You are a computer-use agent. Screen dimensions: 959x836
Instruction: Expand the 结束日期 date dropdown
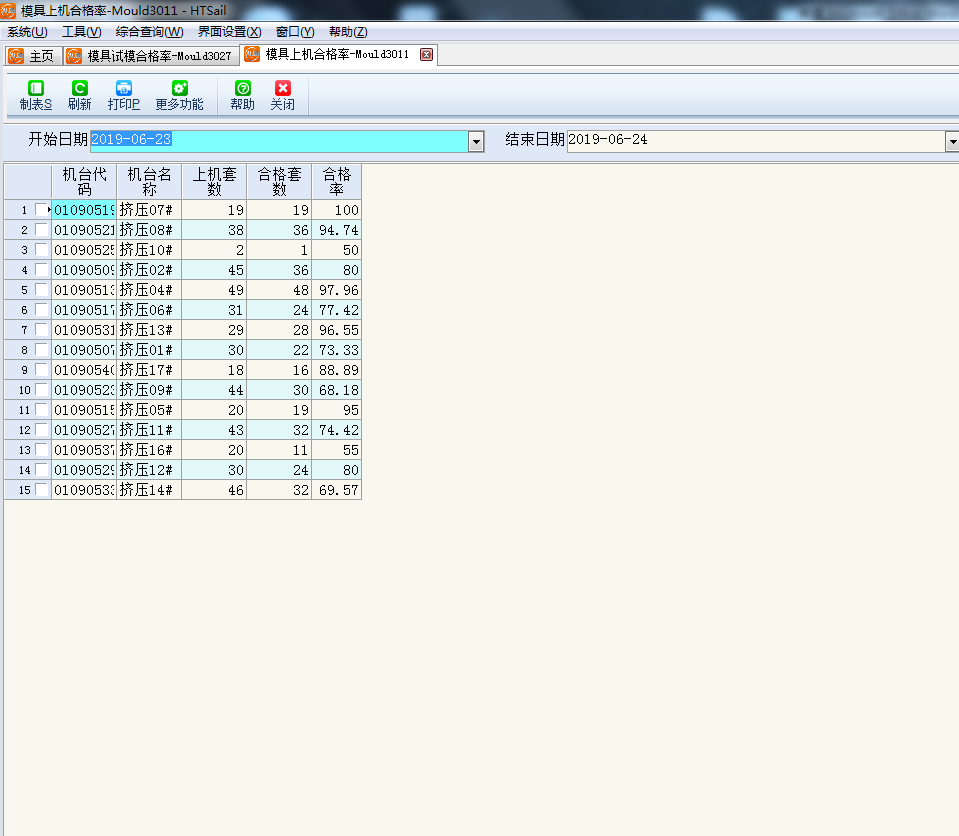click(x=951, y=142)
